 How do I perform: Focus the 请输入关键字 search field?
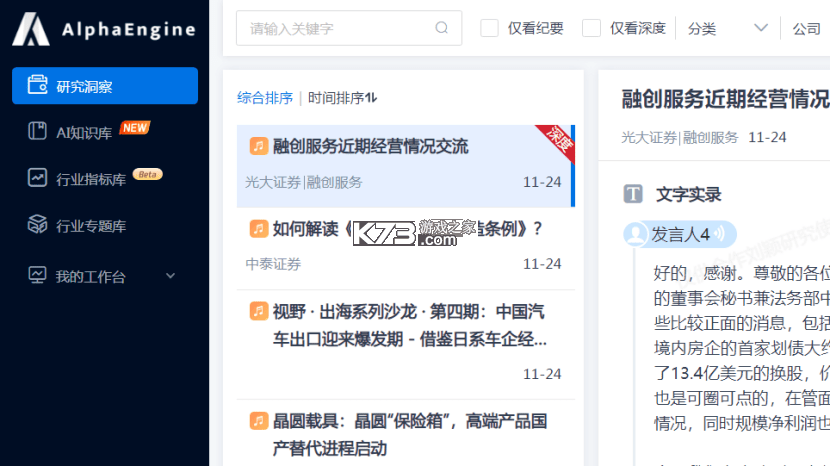tap(349, 28)
